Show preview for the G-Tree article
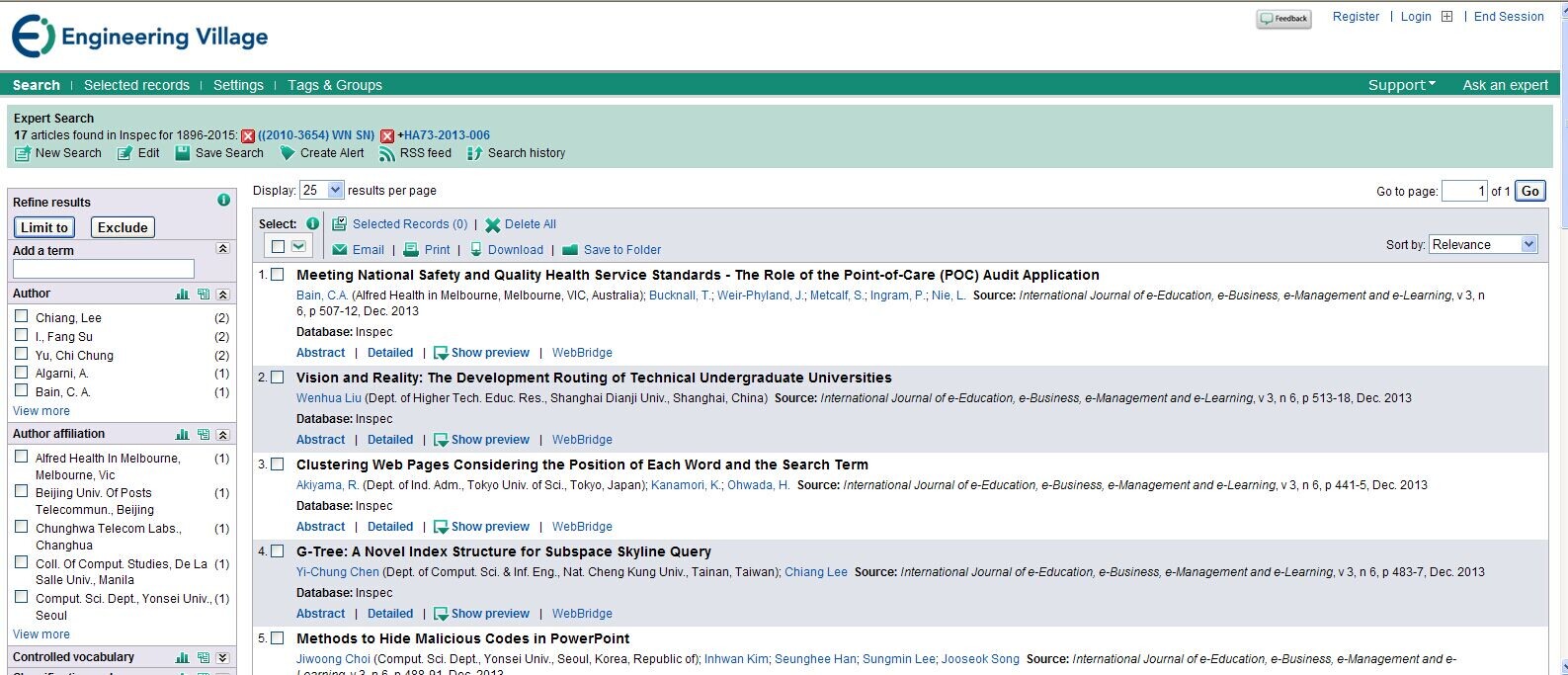Screen dimensions: 1568x675 click(x=481, y=614)
